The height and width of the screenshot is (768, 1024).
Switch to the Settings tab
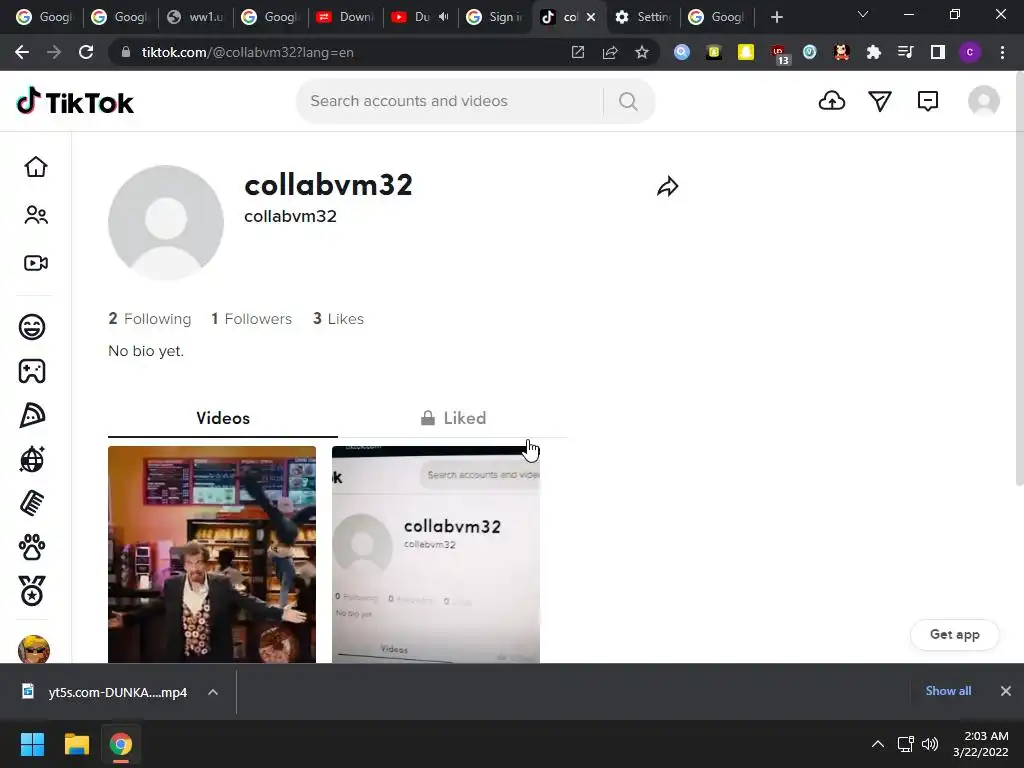pos(643,17)
